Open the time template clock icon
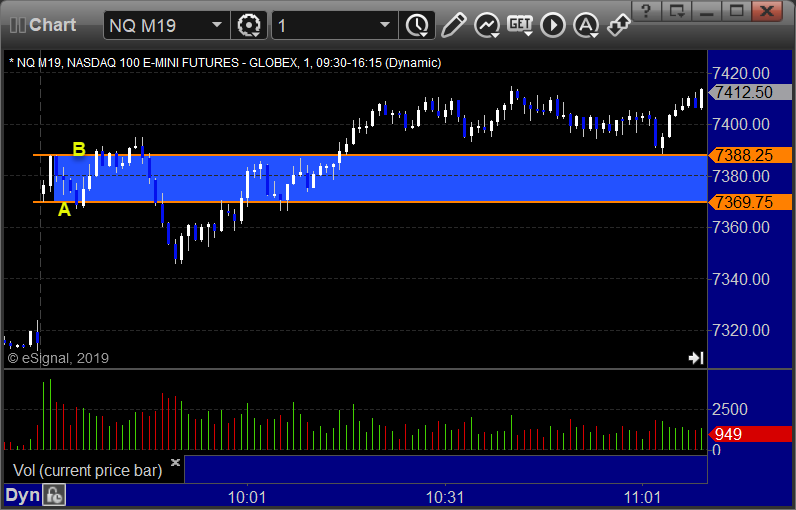This screenshot has width=796, height=510. 417,25
